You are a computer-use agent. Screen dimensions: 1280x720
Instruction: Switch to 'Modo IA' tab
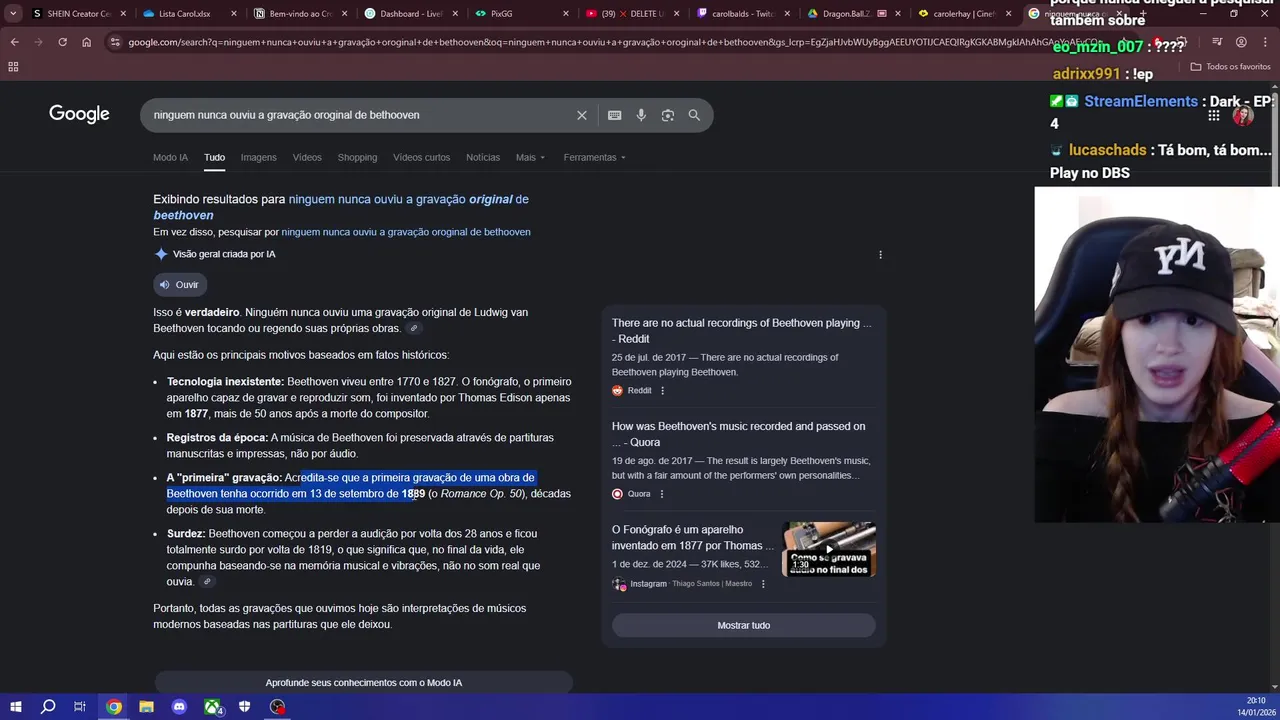[170, 157]
